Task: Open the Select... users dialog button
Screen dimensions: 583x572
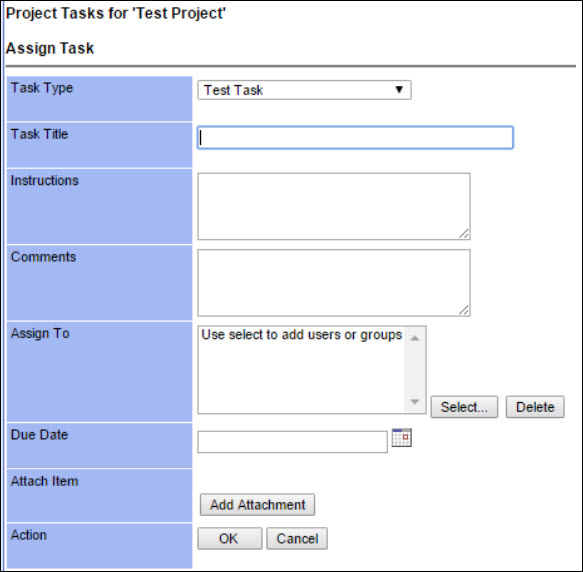Action: [x=464, y=407]
